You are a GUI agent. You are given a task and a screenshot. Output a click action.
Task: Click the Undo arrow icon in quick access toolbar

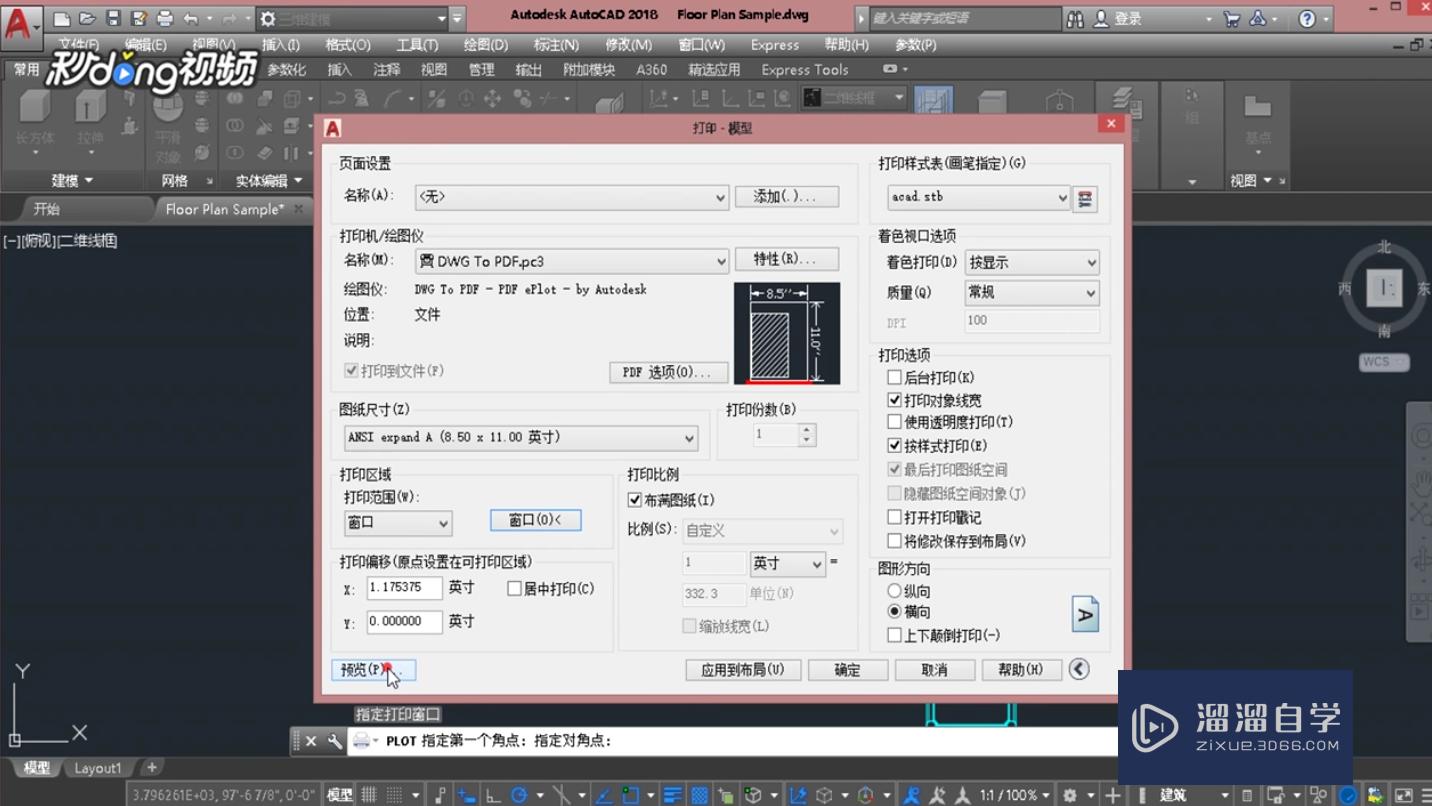(x=191, y=19)
